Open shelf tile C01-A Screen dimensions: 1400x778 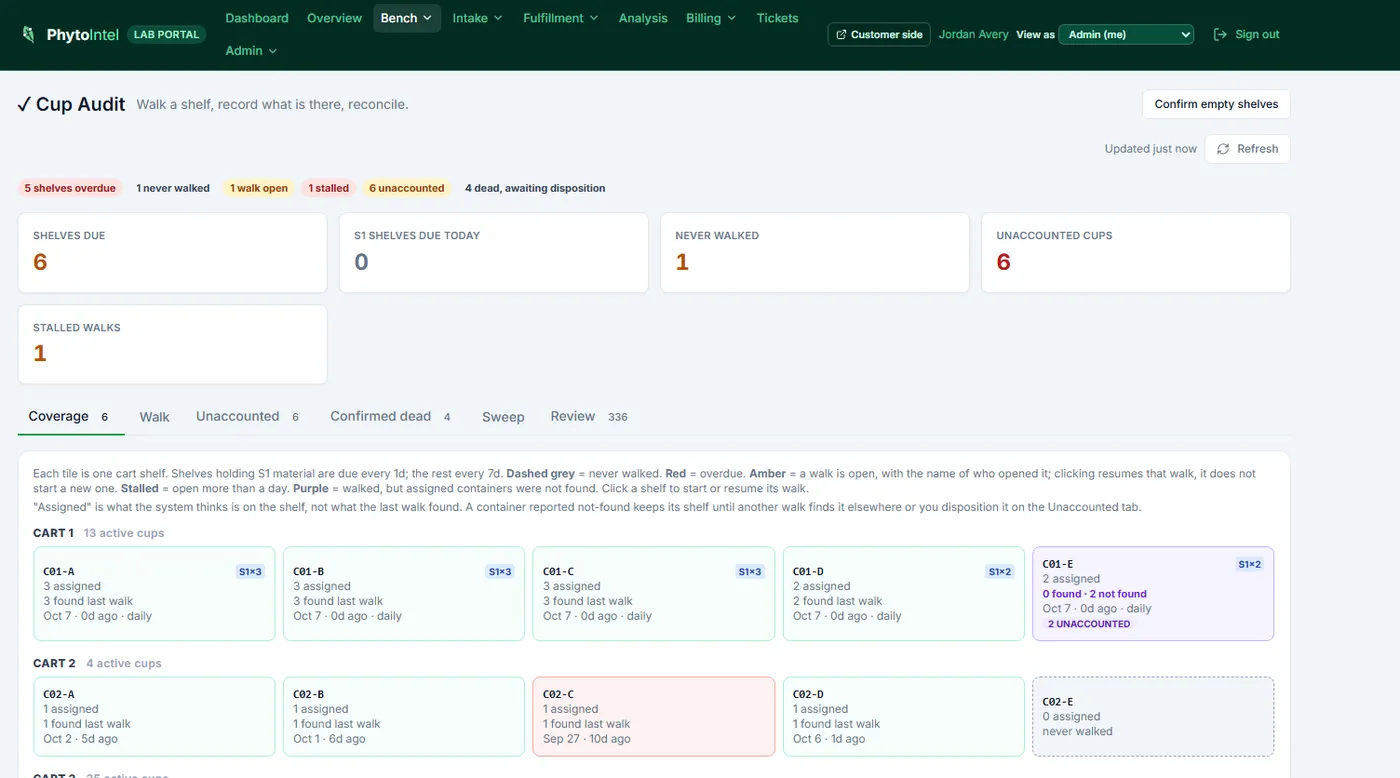pos(154,594)
